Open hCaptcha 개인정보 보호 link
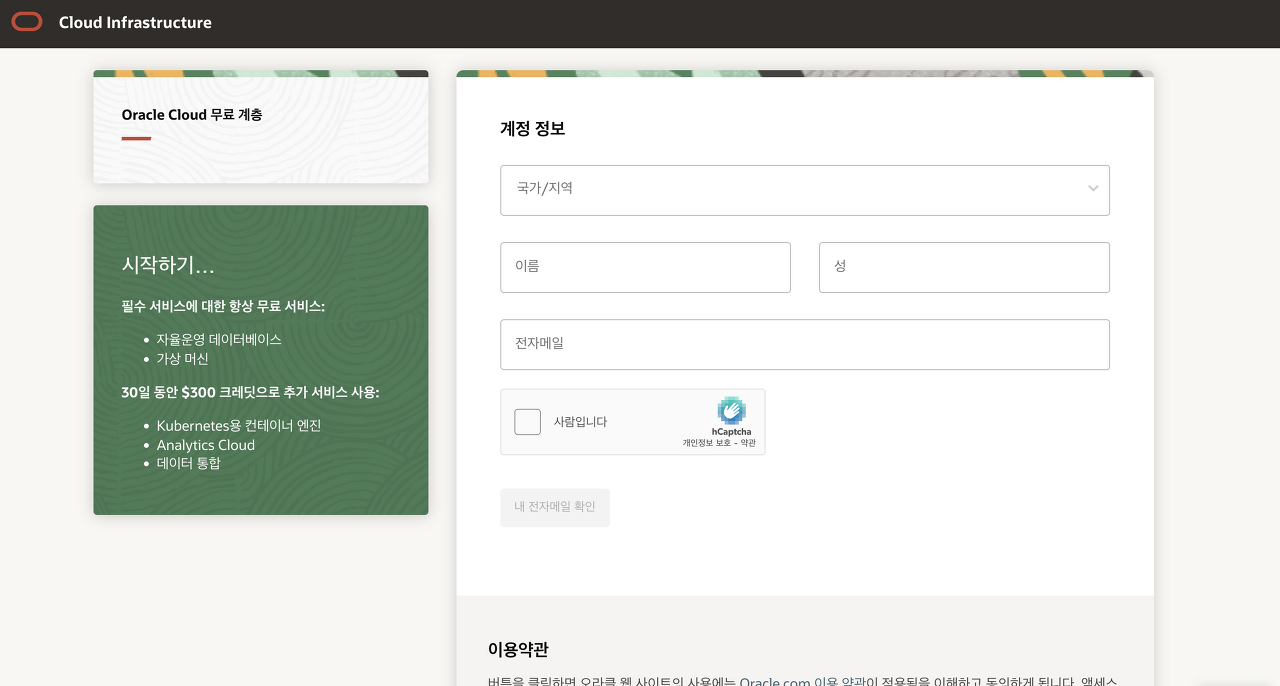The width and height of the screenshot is (1280, 686). point(707,443)
